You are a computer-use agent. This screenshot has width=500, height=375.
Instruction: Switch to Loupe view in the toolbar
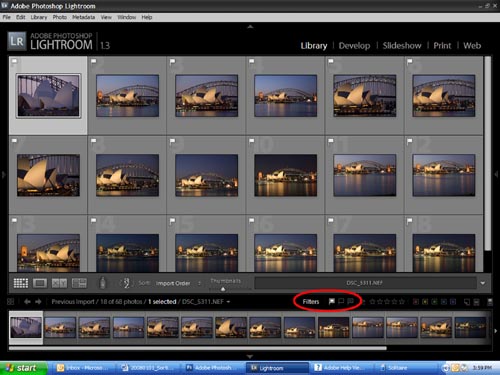(x=40, y=283)
